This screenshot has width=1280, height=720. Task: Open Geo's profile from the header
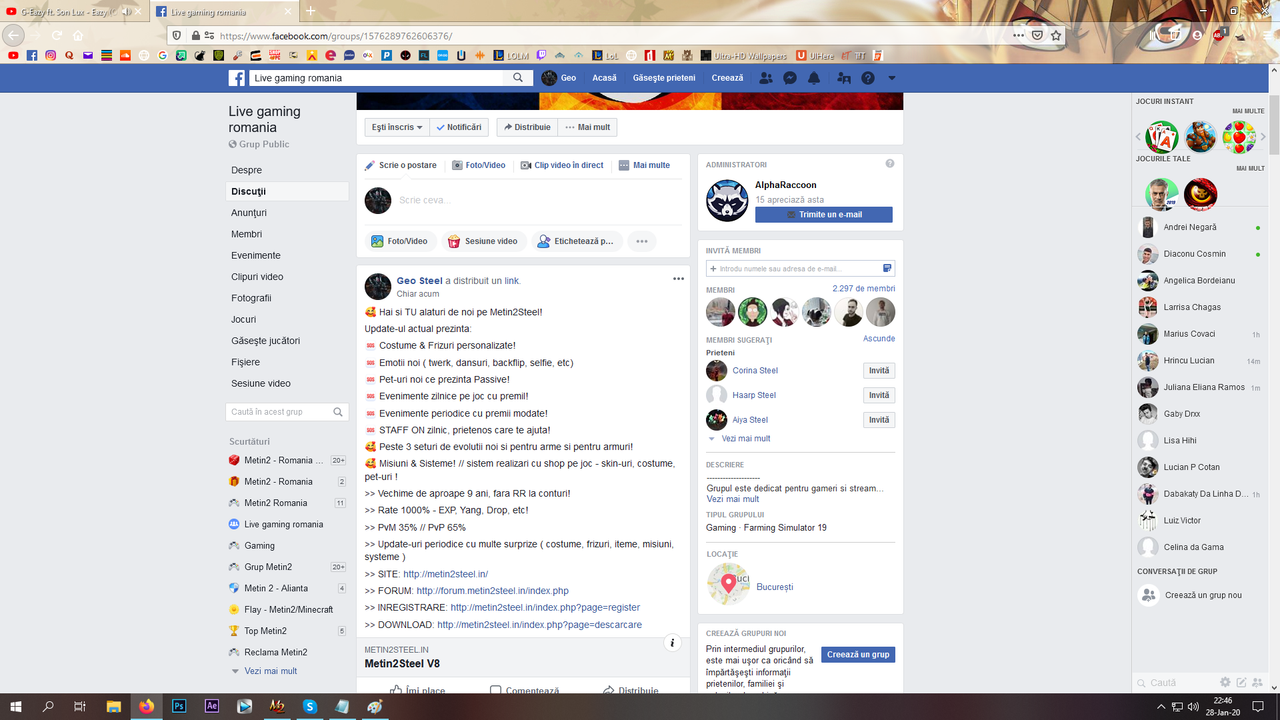click(x=559, y=78)
